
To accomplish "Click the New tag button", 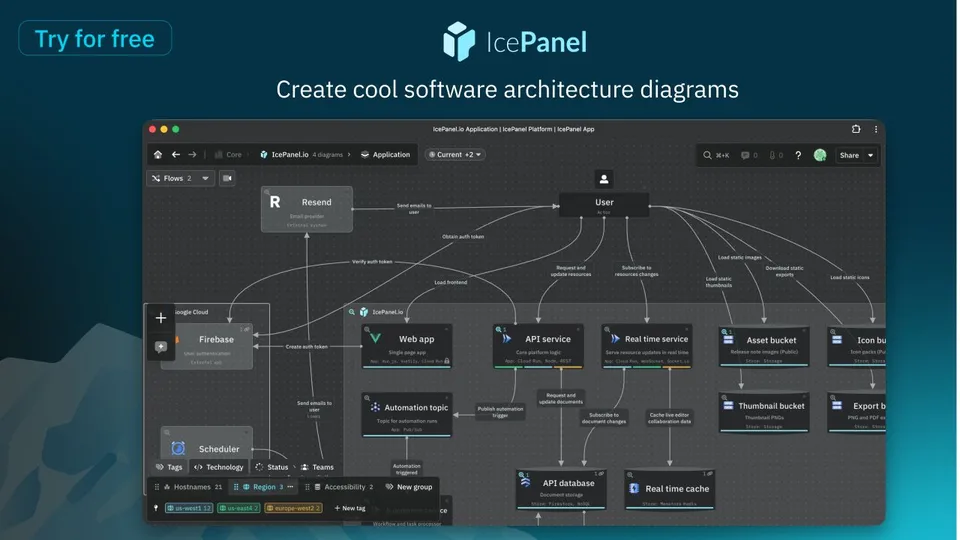I will [x=350, y=508].
